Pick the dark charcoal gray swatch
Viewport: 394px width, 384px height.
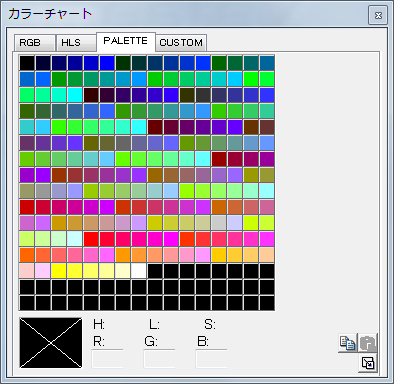[x=203, y=95]
